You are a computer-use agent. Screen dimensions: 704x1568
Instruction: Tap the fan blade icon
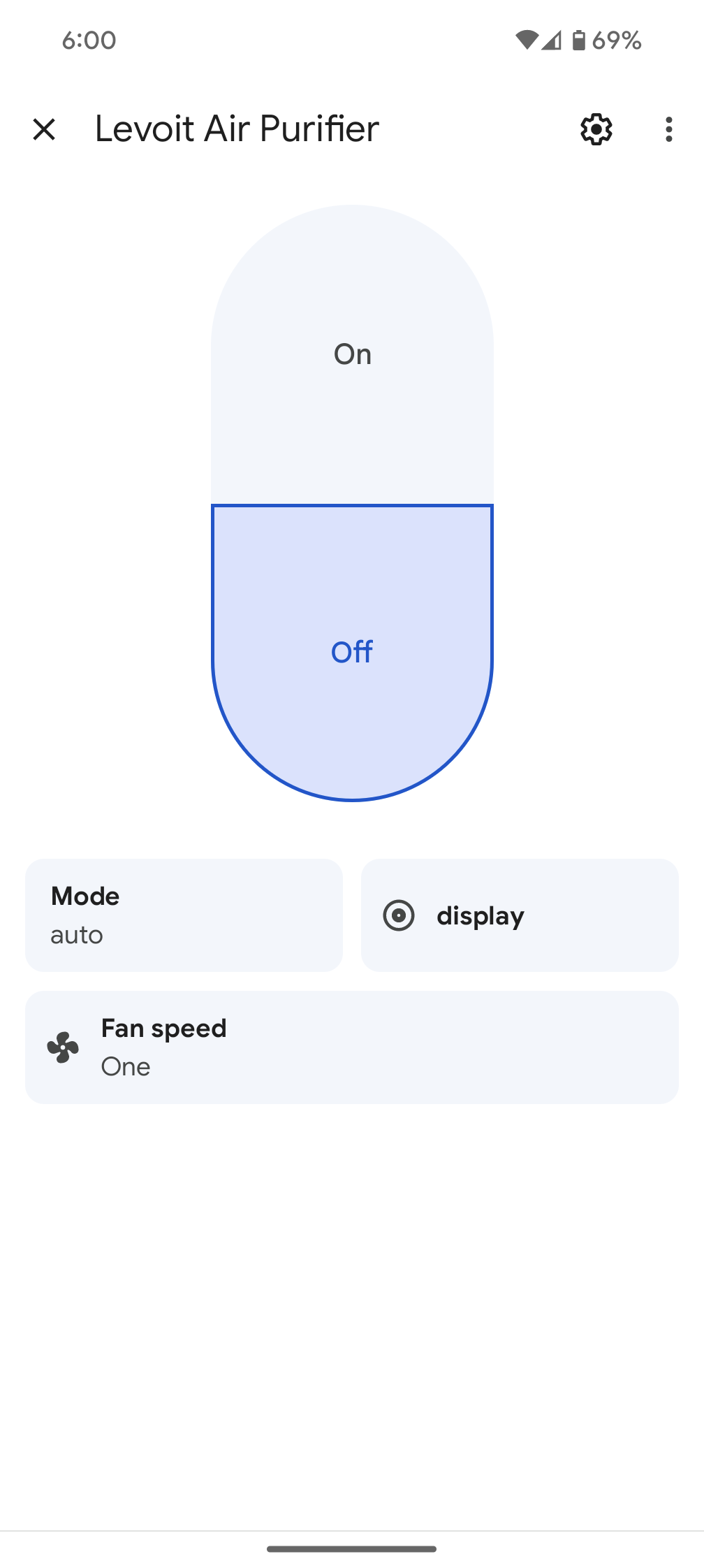pyautogui.click(x=63, y=1047)
